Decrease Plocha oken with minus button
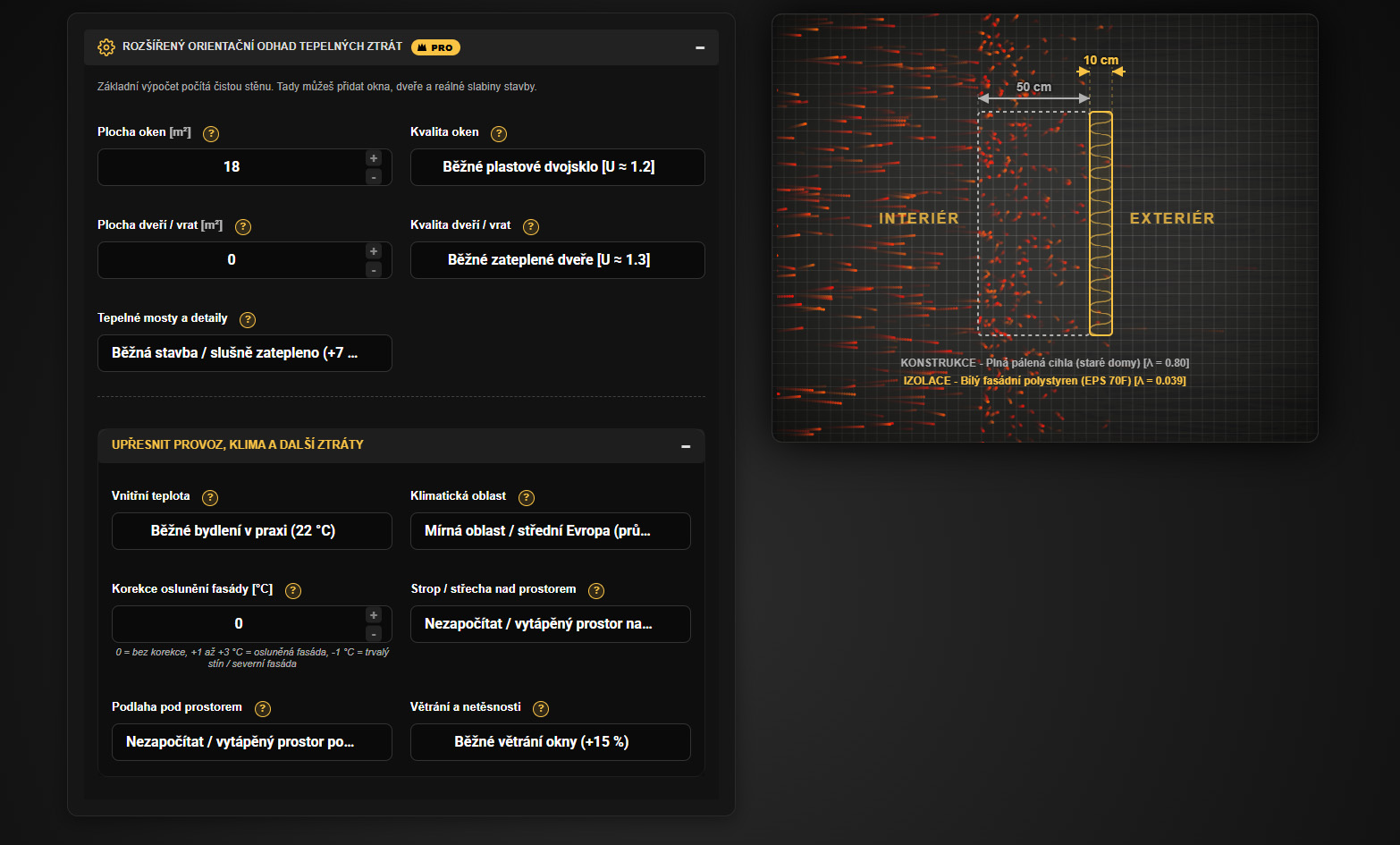The height and width of the screenshot is (845, 1400). [x=374, y=177]
